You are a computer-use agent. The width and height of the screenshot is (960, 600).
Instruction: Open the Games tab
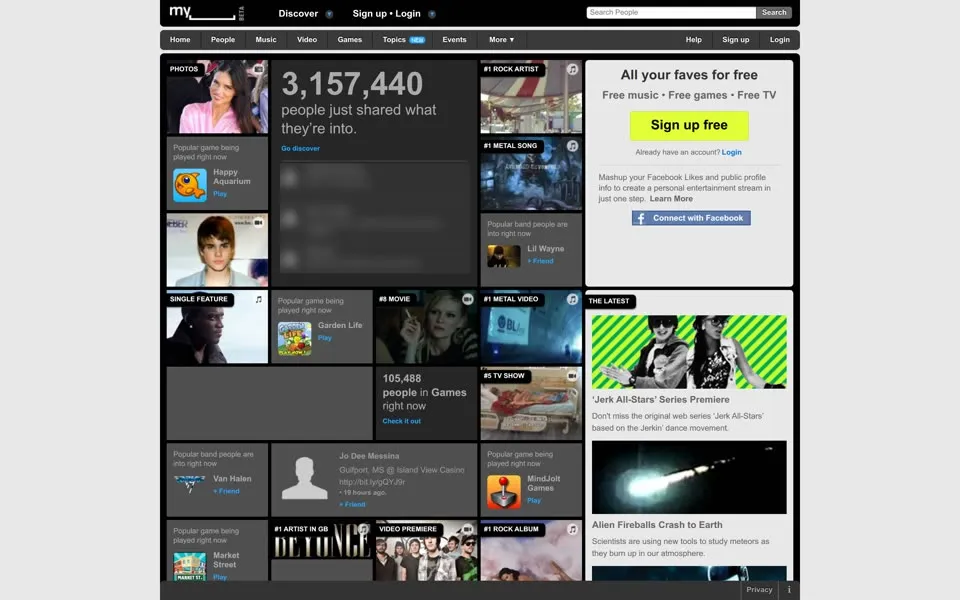[350, 40]
